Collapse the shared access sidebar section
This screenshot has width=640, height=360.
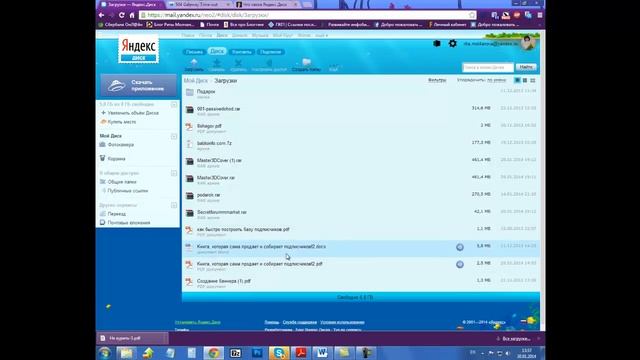[x=174, y=173]
